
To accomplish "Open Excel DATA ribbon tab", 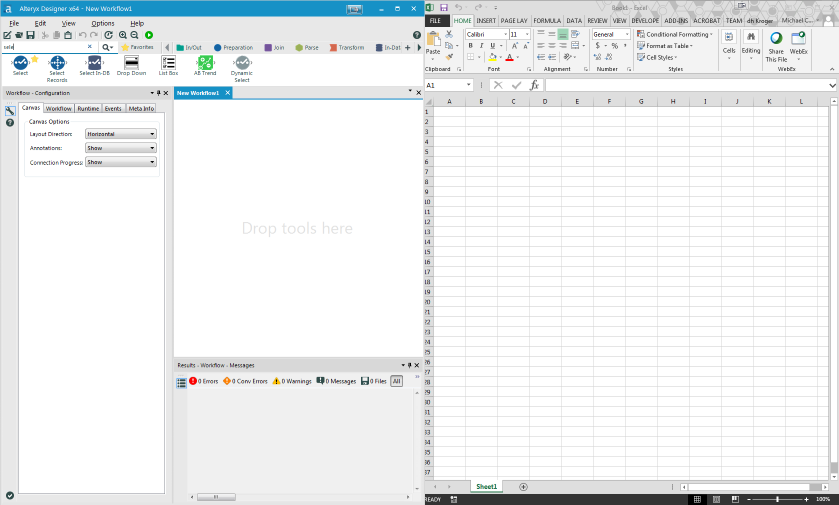I will [574, 20].
